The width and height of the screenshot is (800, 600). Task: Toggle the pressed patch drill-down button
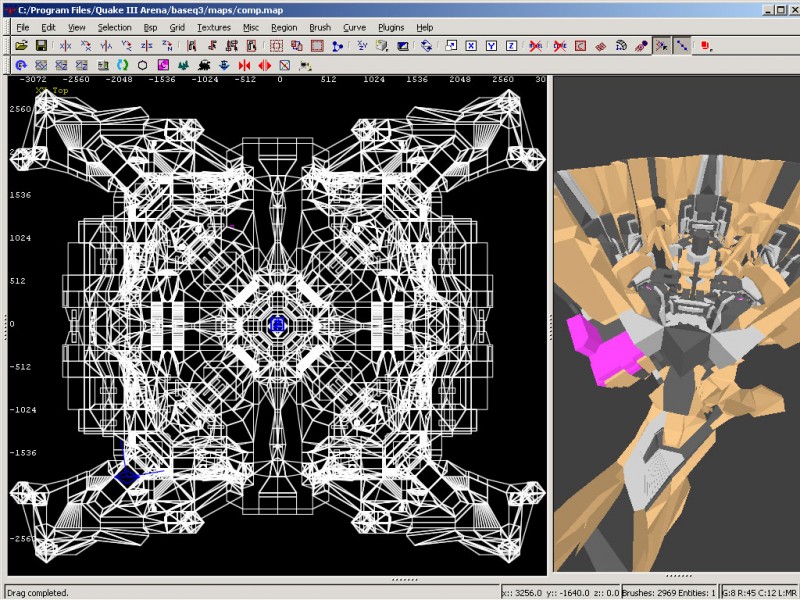coord(682,46)
